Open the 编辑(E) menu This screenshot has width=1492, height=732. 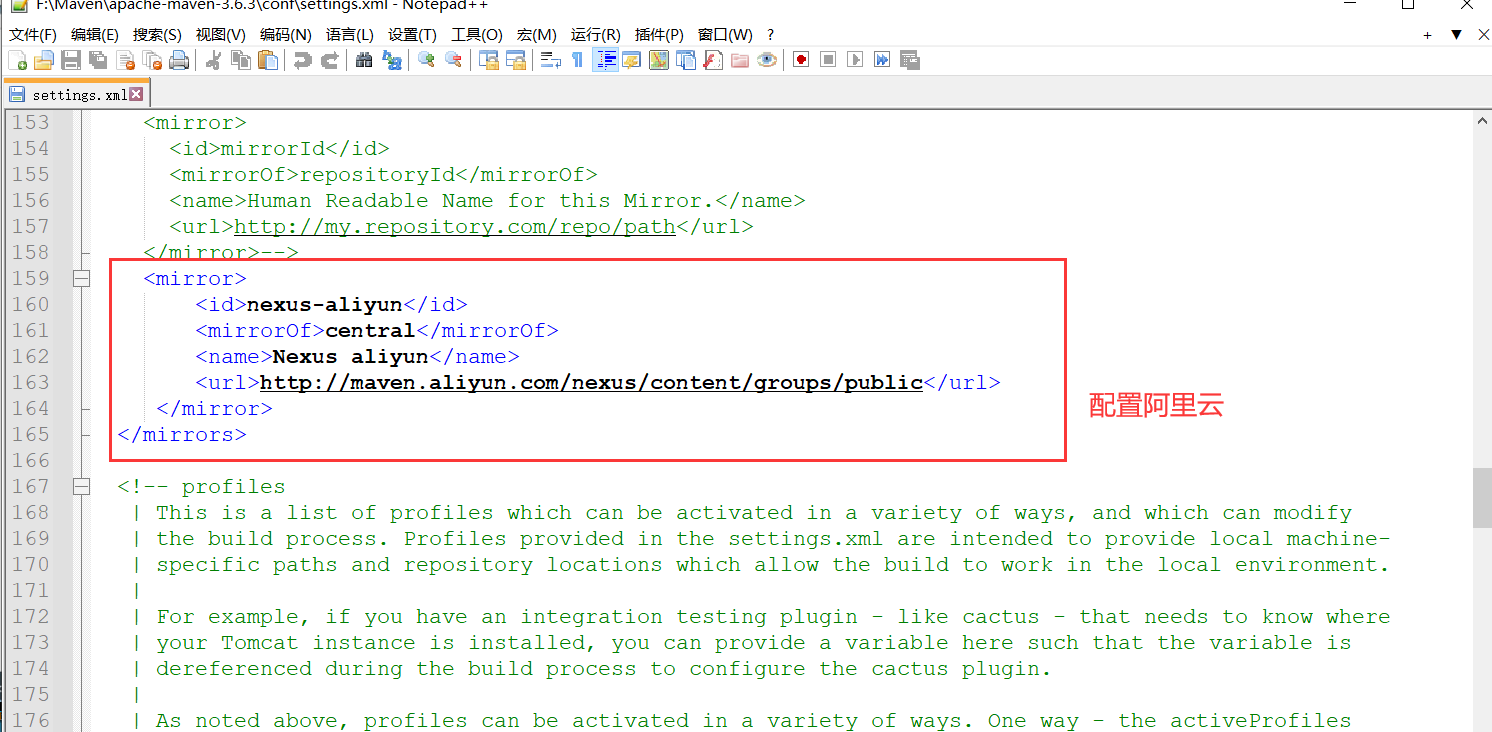click(x=95, y=35)
